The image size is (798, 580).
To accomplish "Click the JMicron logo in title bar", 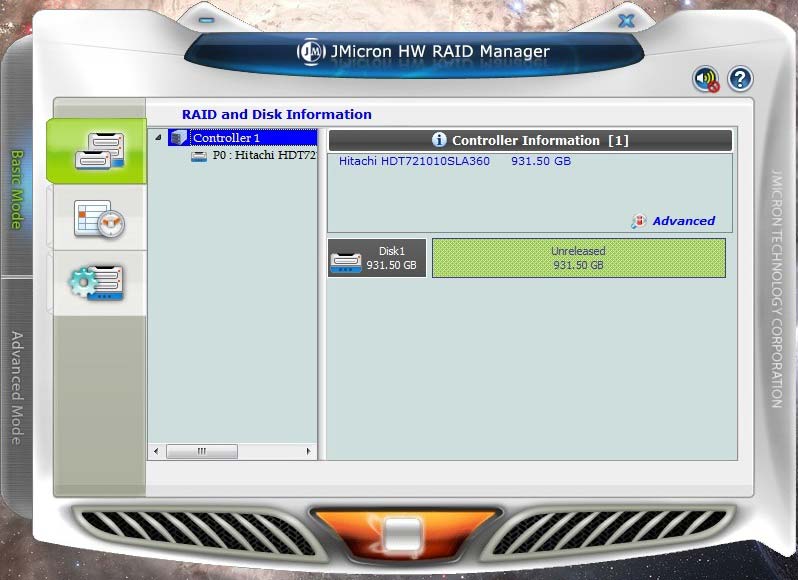I will point(312,52).
